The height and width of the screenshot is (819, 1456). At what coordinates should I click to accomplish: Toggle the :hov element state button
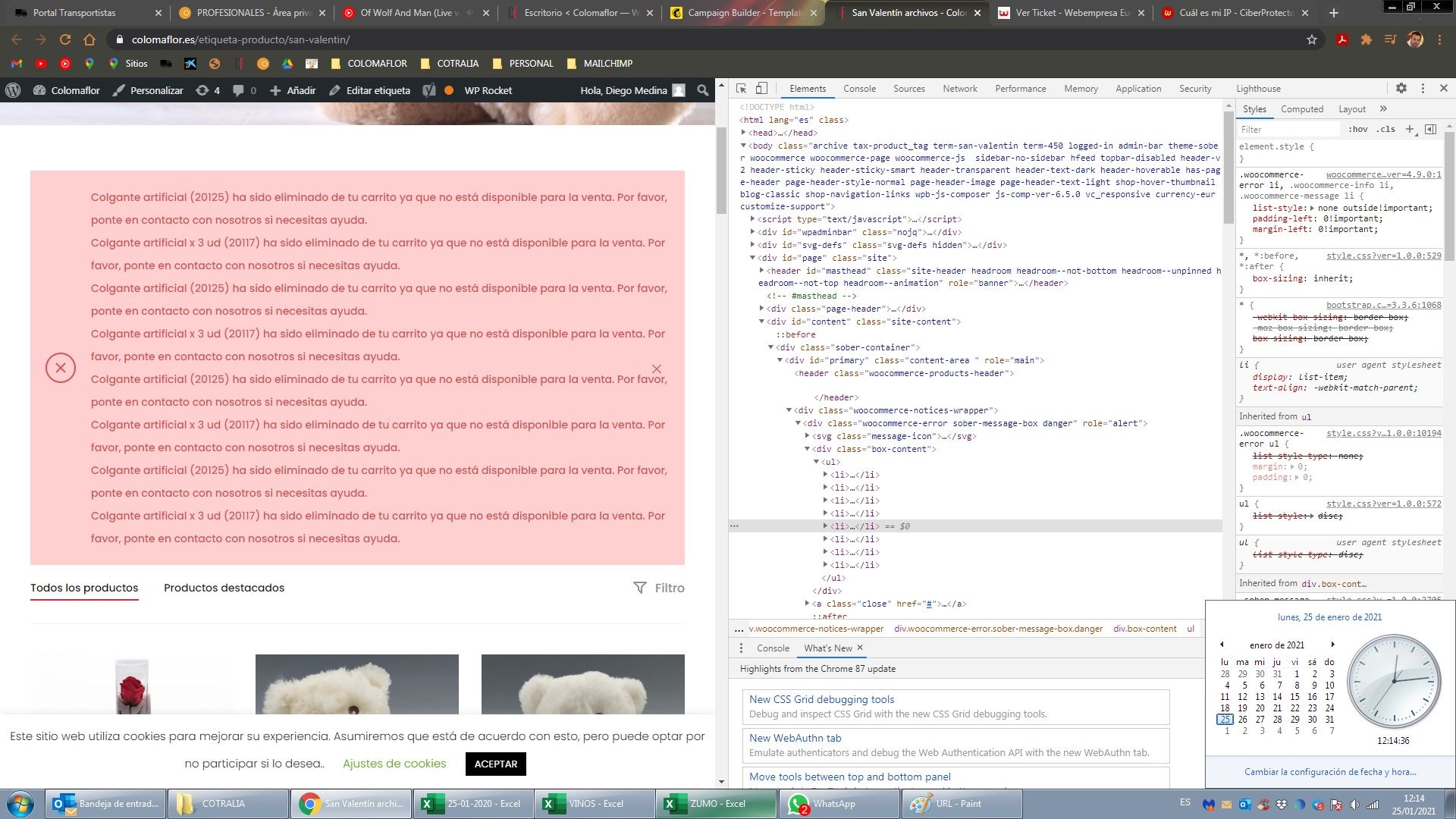[1358, 129]
